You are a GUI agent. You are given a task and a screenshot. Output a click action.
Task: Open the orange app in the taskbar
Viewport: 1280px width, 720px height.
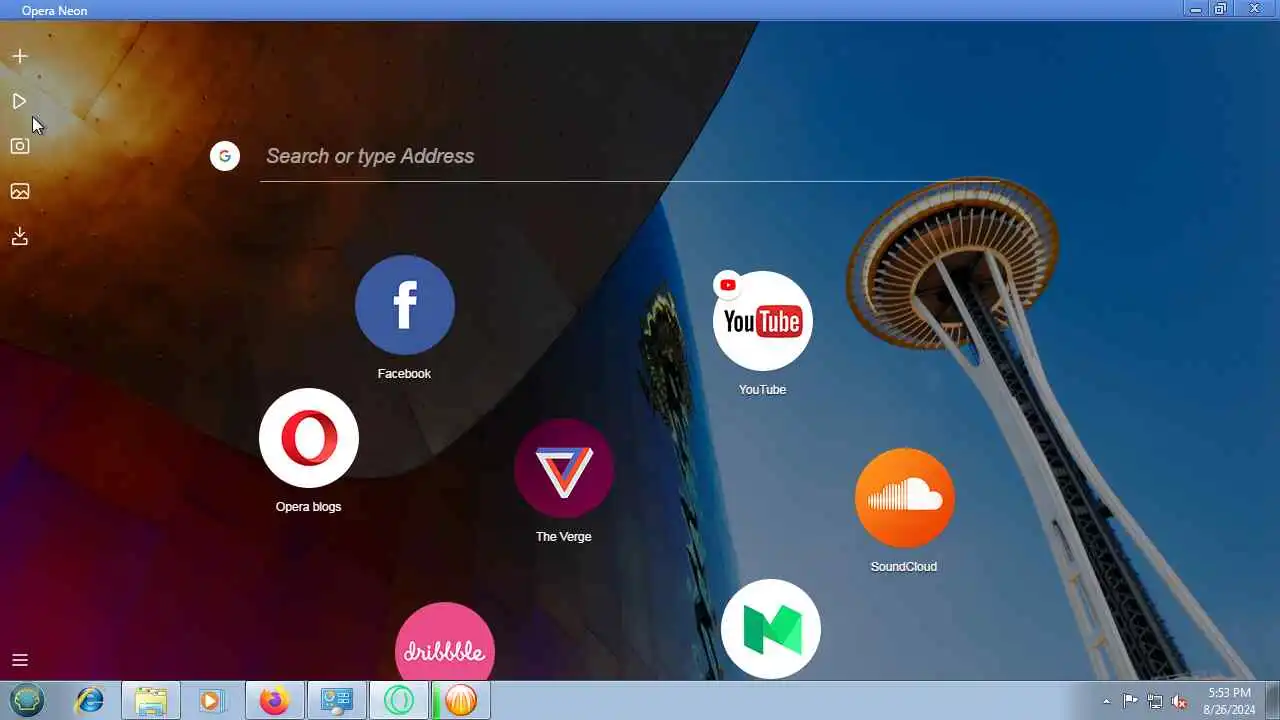[x=460, y=700]
